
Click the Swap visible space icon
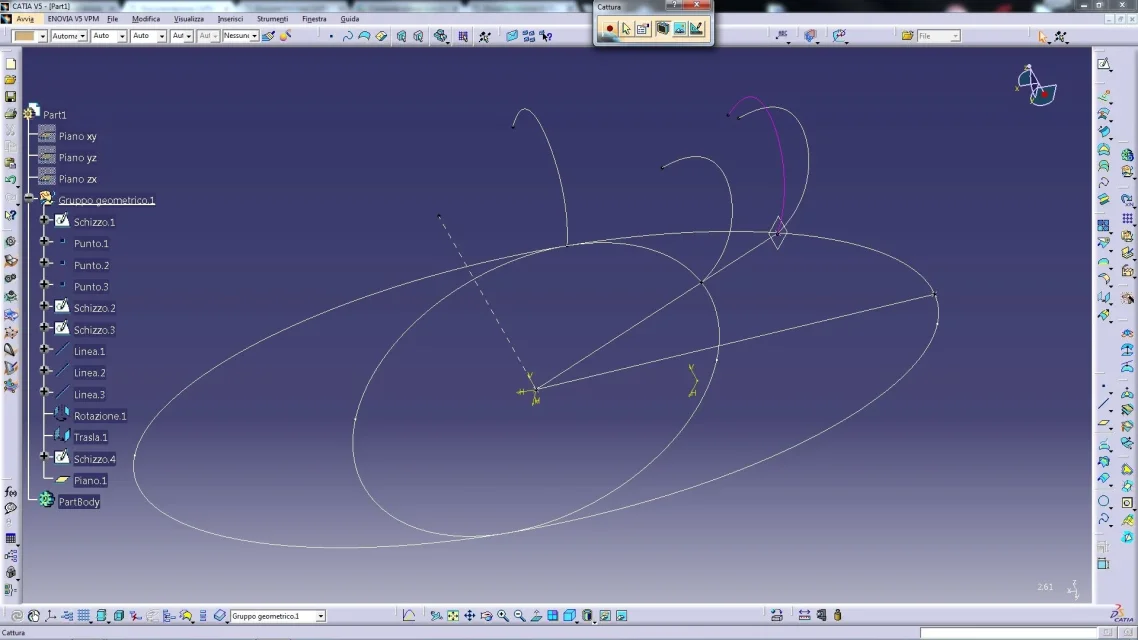click(622, 615)
